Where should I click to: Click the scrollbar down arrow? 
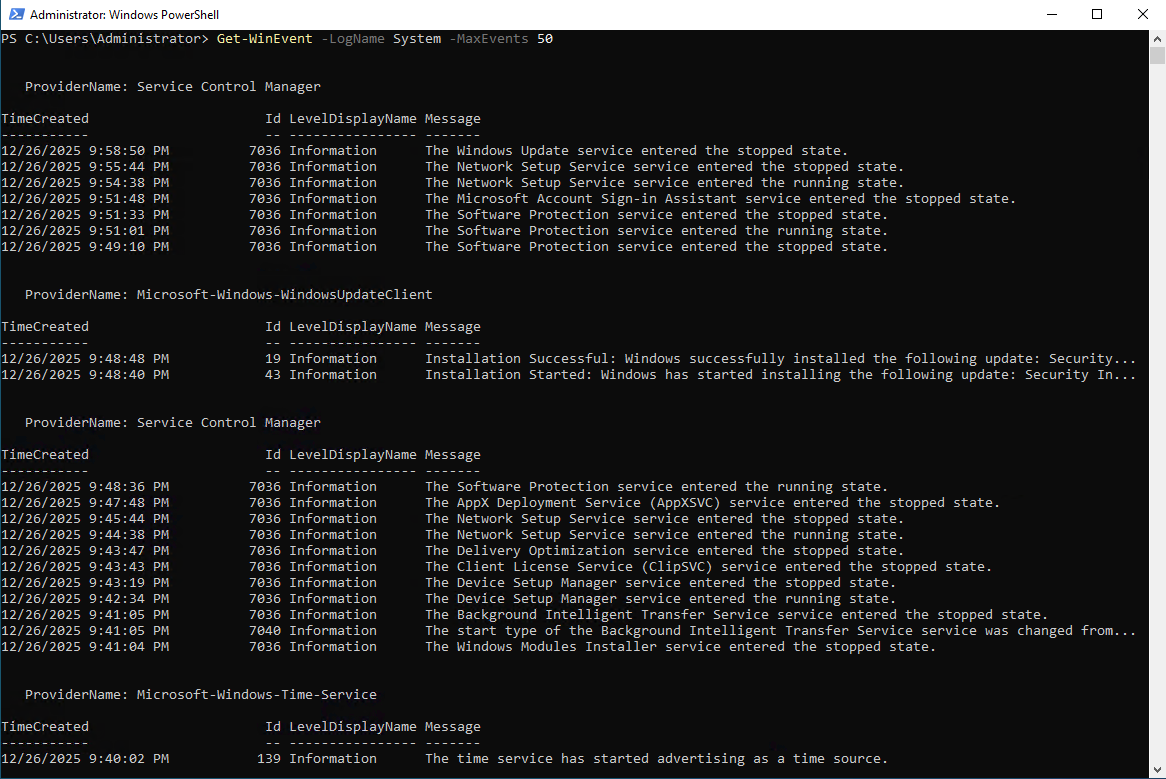pyautogui.click(x=1157, y=771)
